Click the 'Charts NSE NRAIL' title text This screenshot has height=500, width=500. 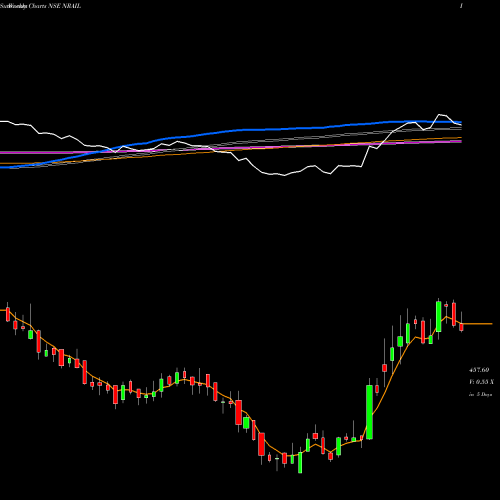[x=54, y=6]
